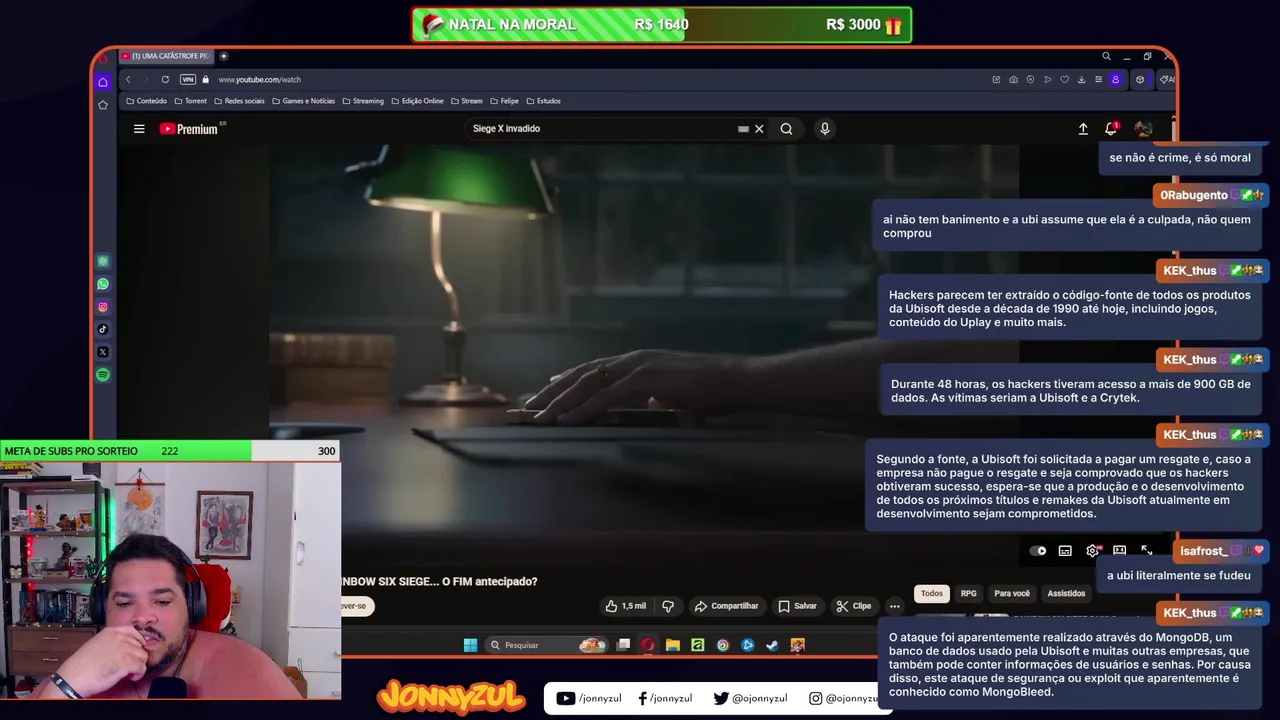
Task: Dislike the video with thumbs-down
Action: tap(668, 606)
